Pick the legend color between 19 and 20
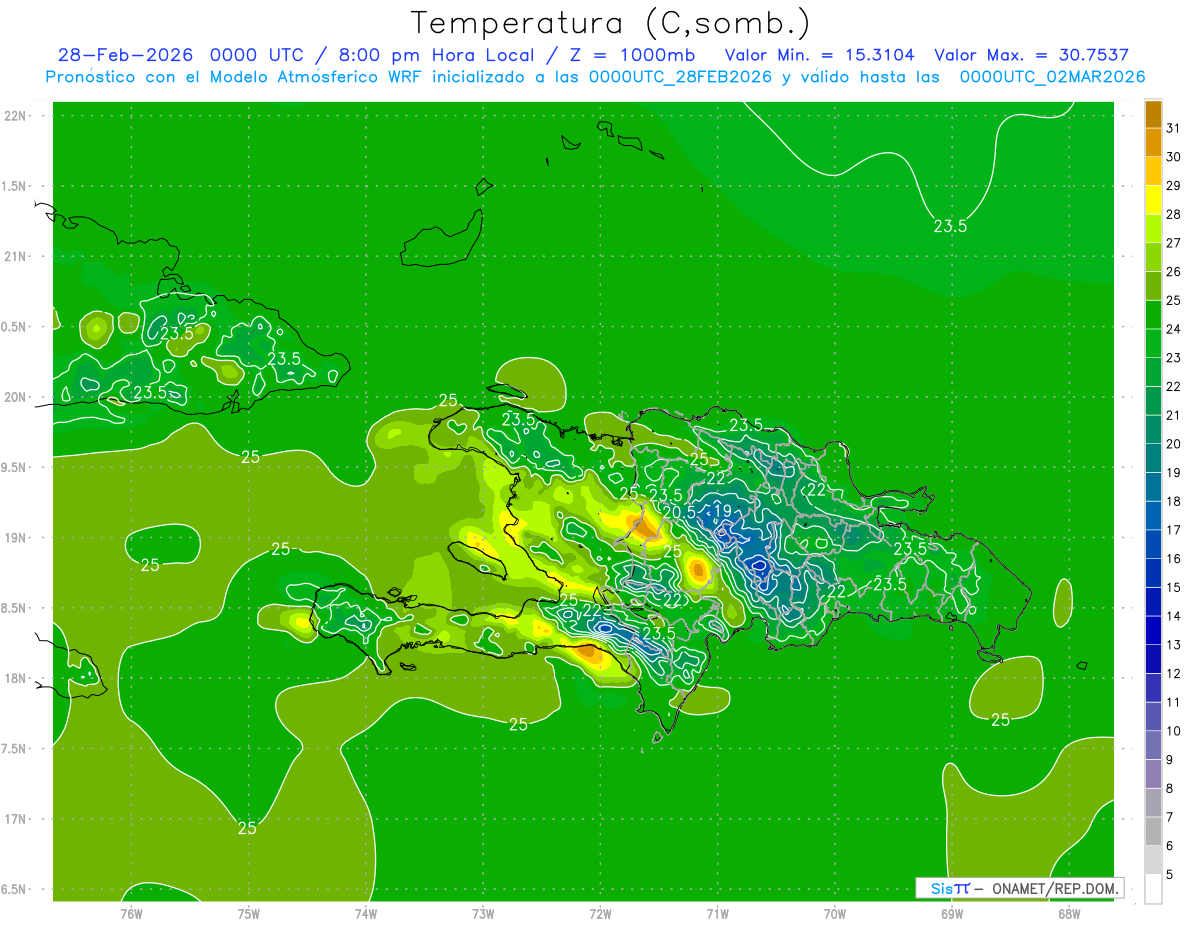This screenshot has height=927, width=1200. (1153, 459)
